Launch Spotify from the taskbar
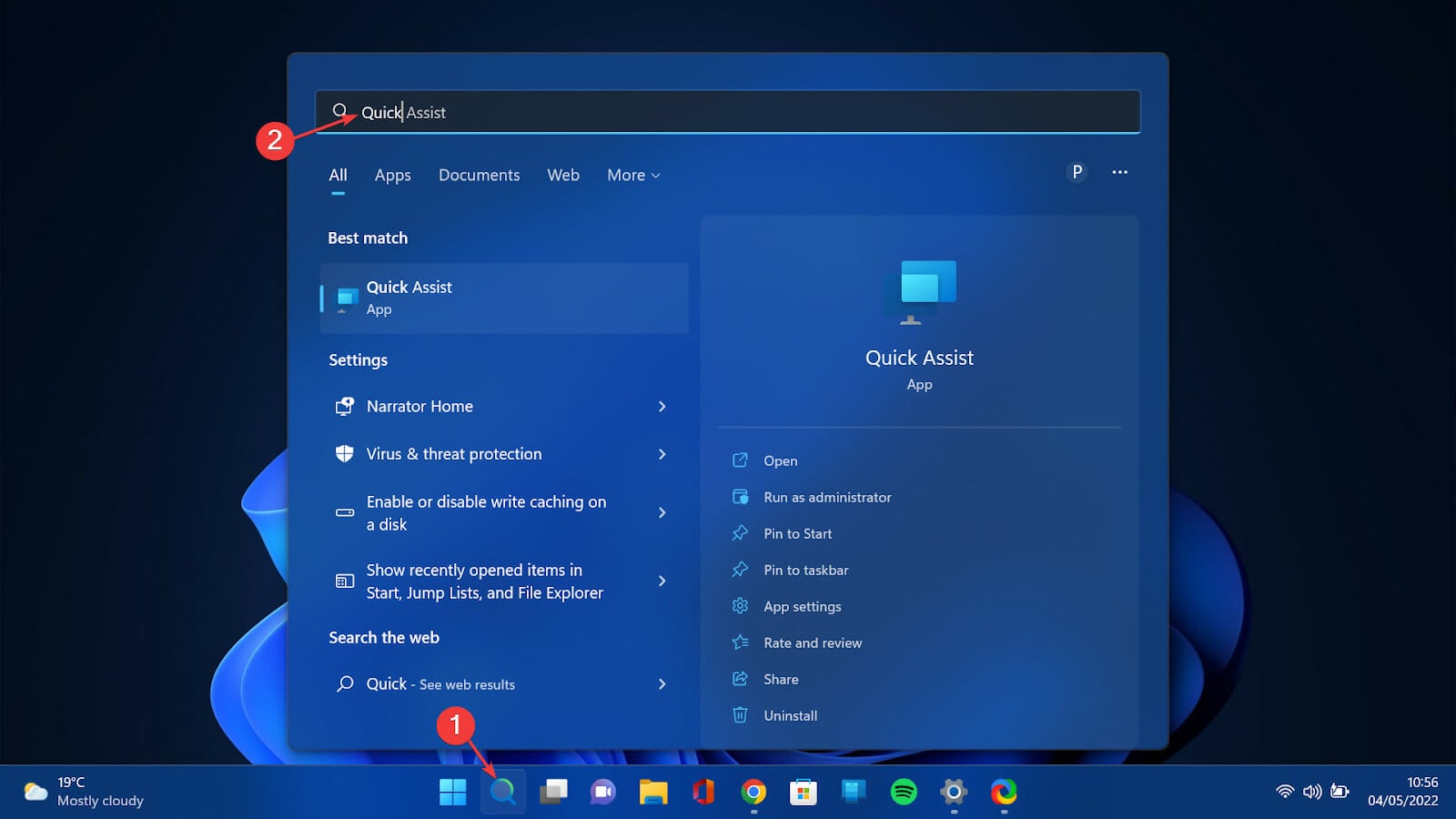 click(x=903, y=792)
